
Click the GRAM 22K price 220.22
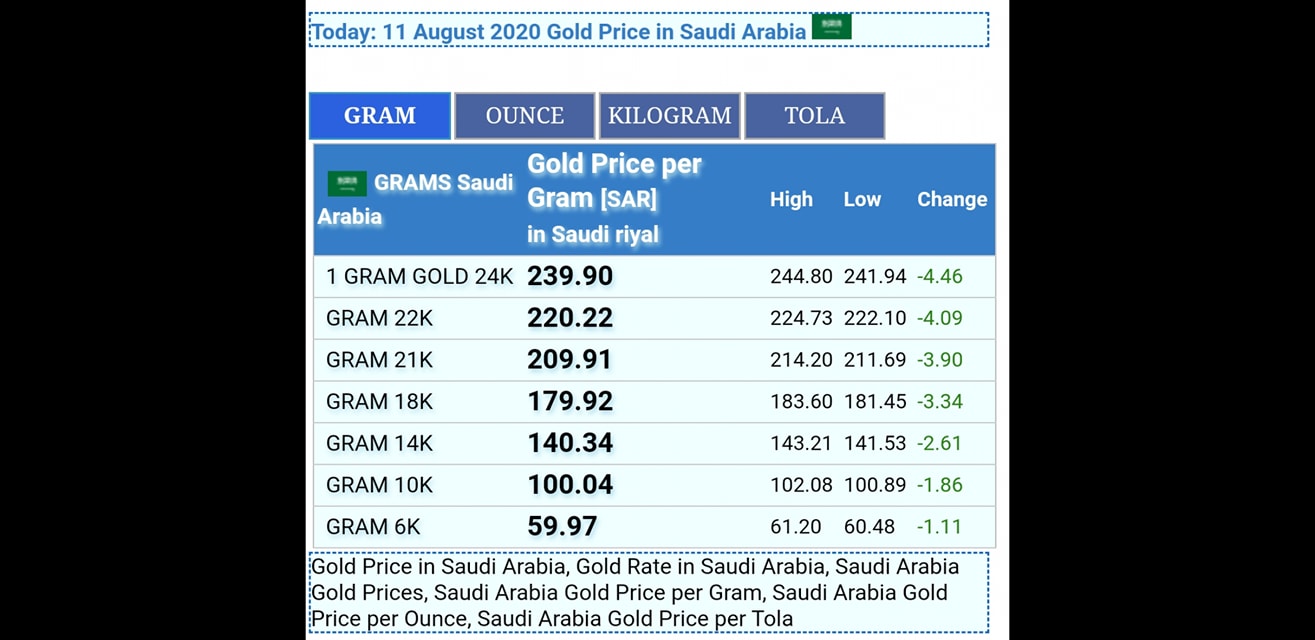point(570,318)
